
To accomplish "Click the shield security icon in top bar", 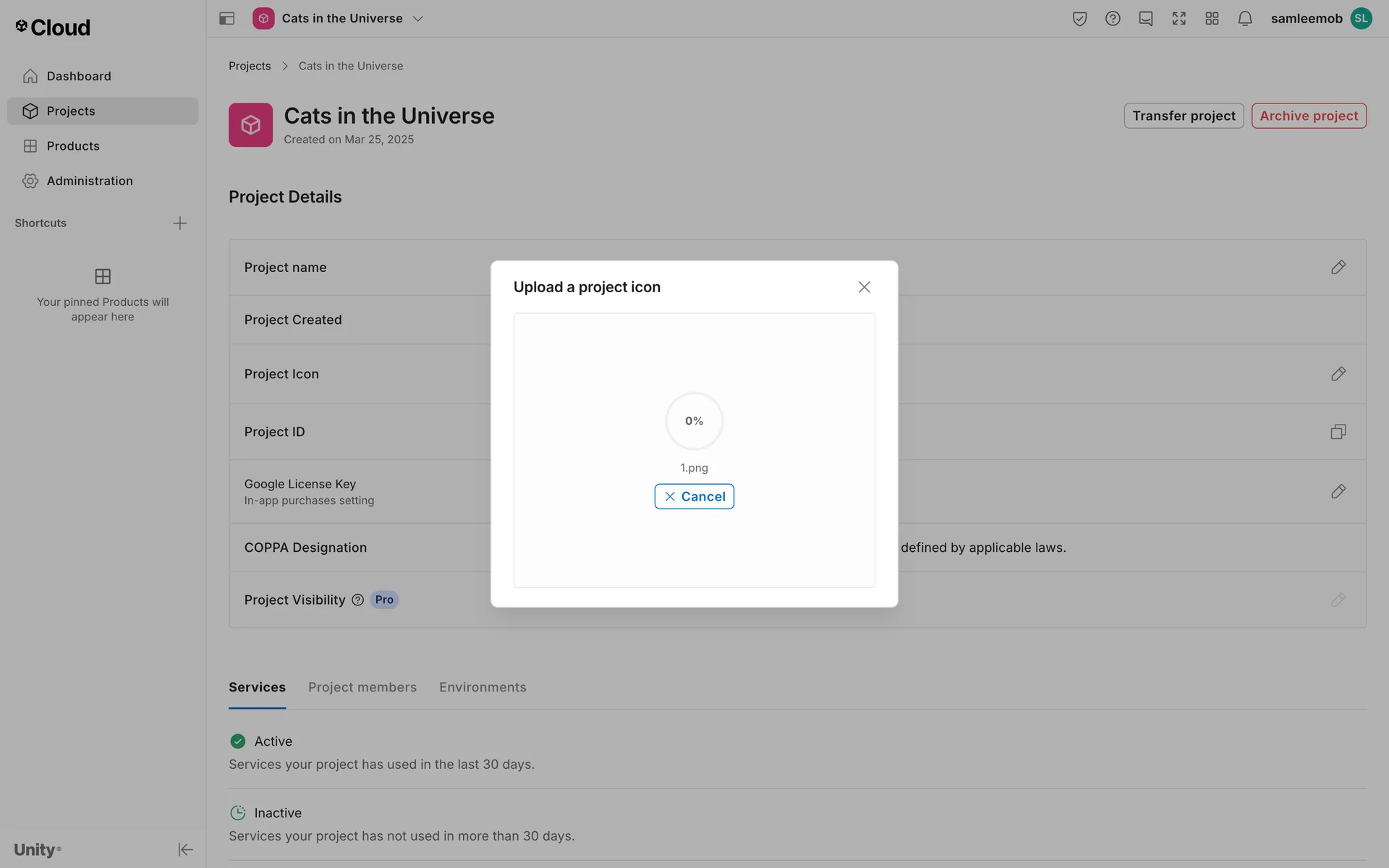I will (x=1079, y=19).
